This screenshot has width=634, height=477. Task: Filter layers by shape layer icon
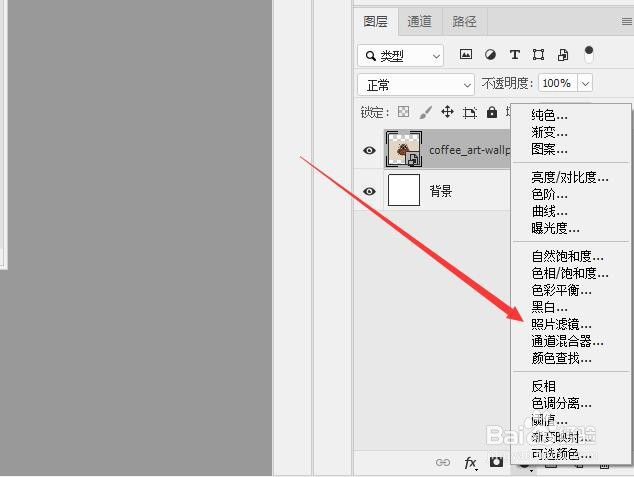[x=538, y=55]
